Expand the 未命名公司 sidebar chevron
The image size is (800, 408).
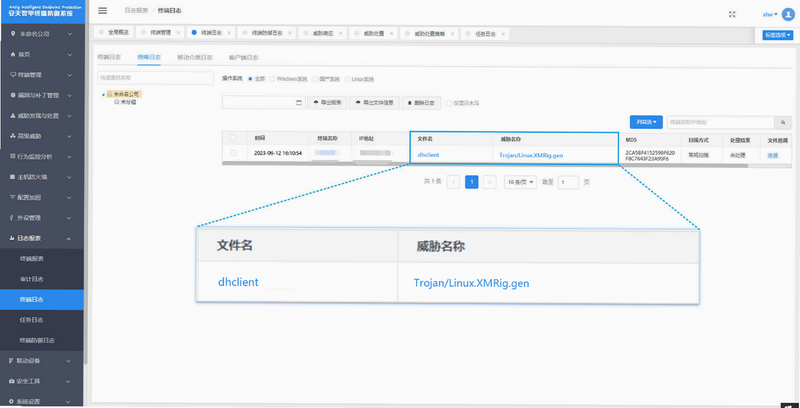pyautogui.click(x=69, y=34)
